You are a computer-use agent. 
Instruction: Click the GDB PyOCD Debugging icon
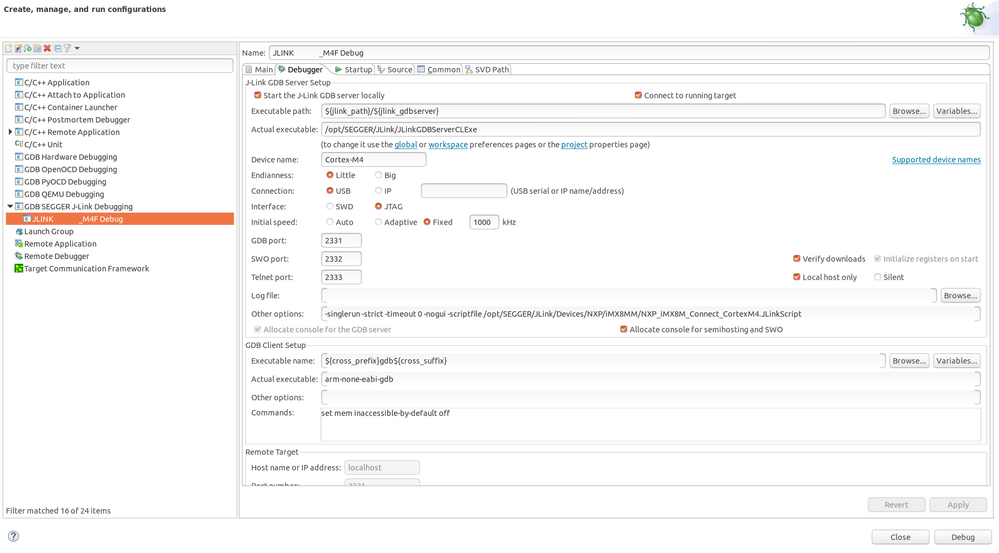[19, 182]
